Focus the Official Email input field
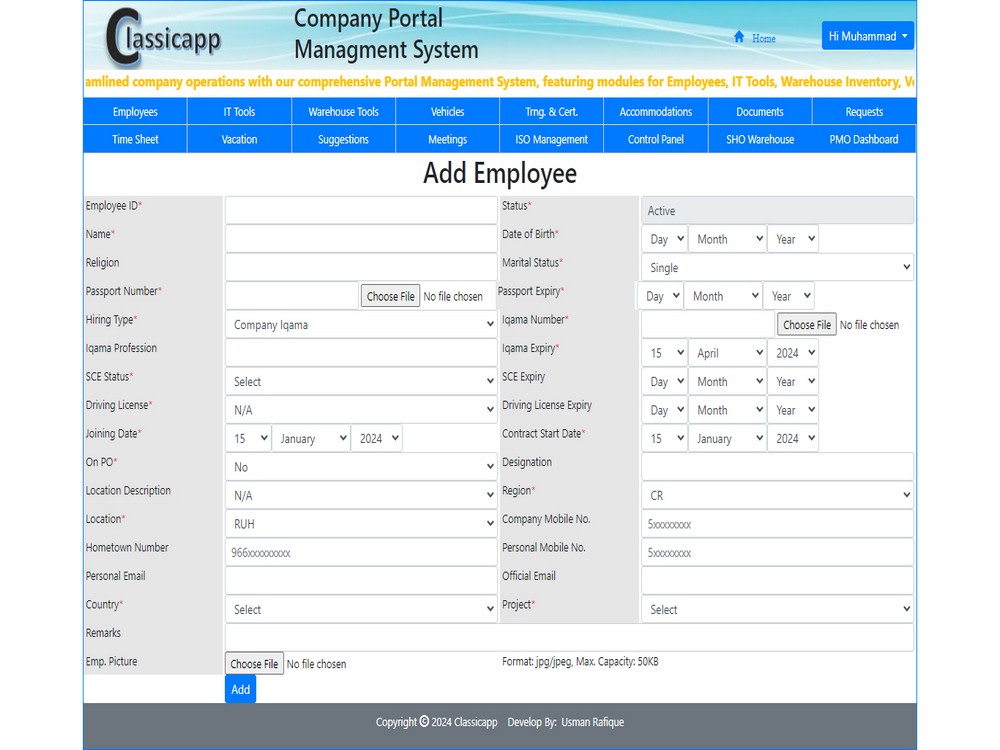This screenshot has height=750, width=1000. coord(777,580)
